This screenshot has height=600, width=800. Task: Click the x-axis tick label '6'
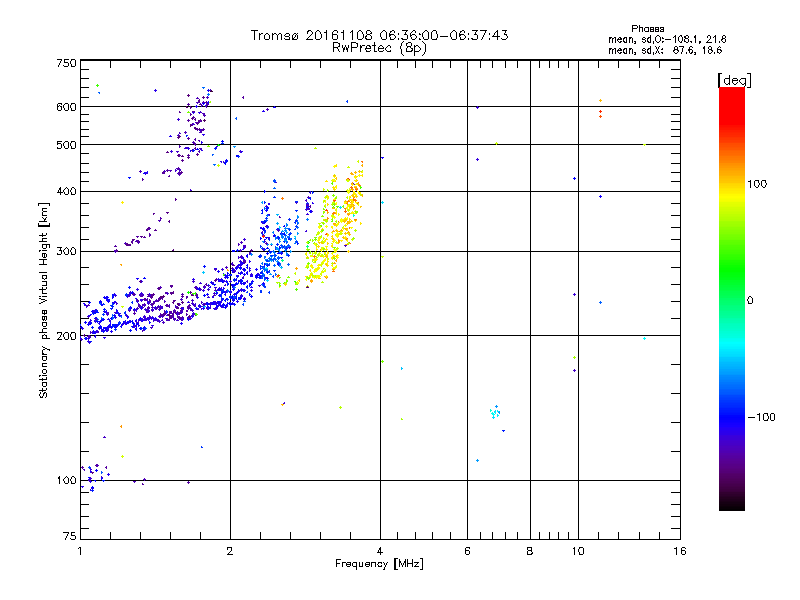(x=467, y=551)
